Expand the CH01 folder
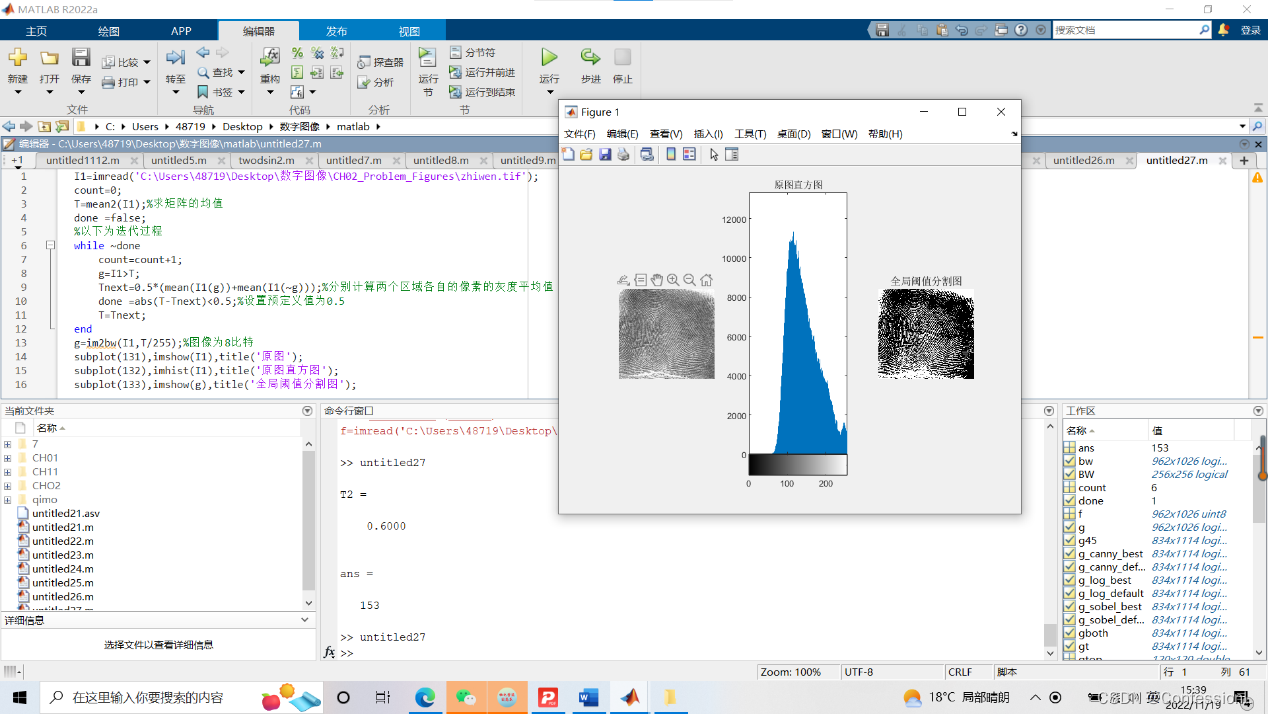The image size is (1268, 714). [7, 458]
